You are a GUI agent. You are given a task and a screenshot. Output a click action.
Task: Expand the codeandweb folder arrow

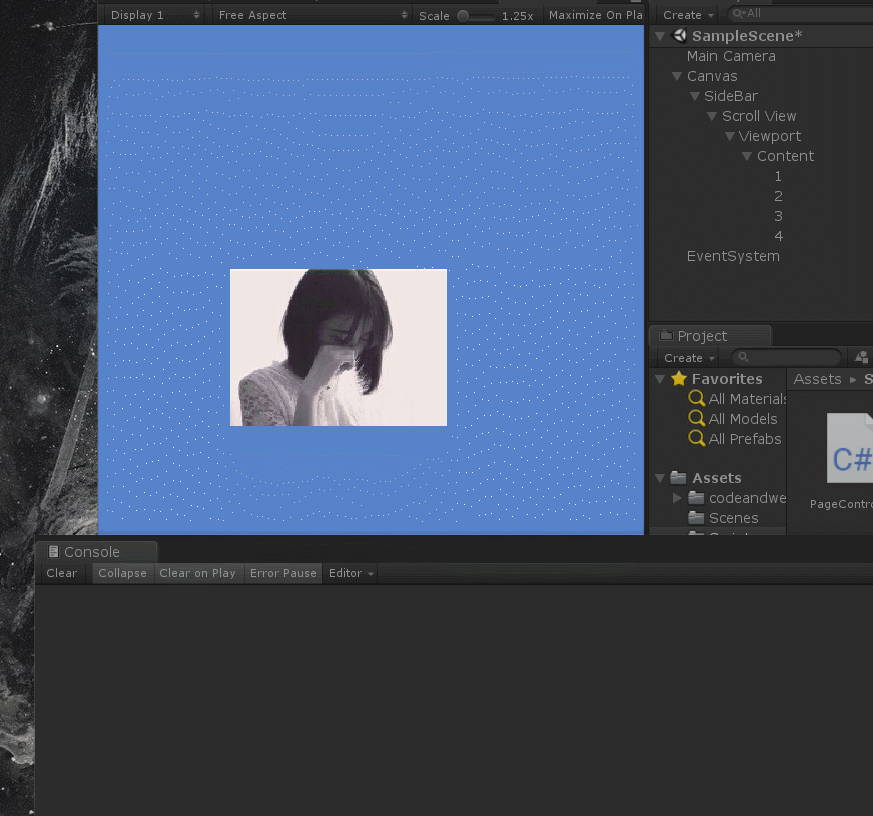[677, 498]
